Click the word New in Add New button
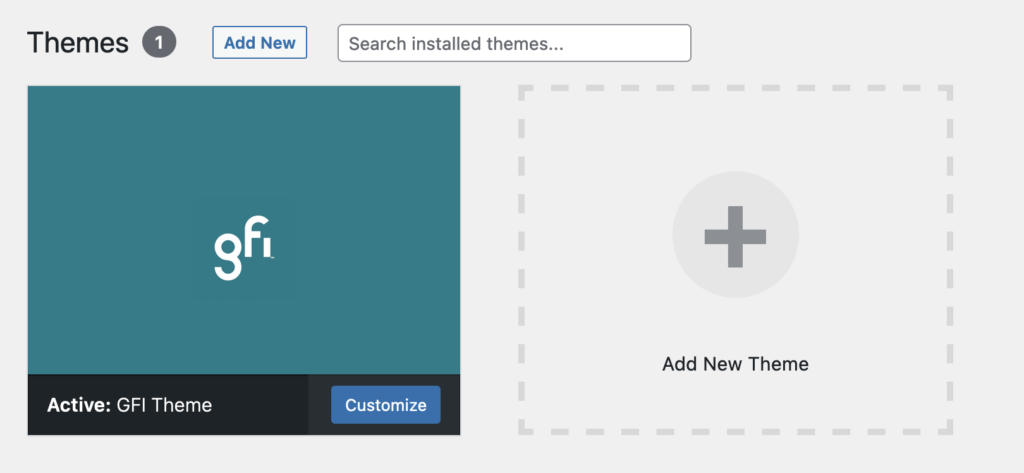The height and width of the screenshot is (473, 1024). coord(278,43)
